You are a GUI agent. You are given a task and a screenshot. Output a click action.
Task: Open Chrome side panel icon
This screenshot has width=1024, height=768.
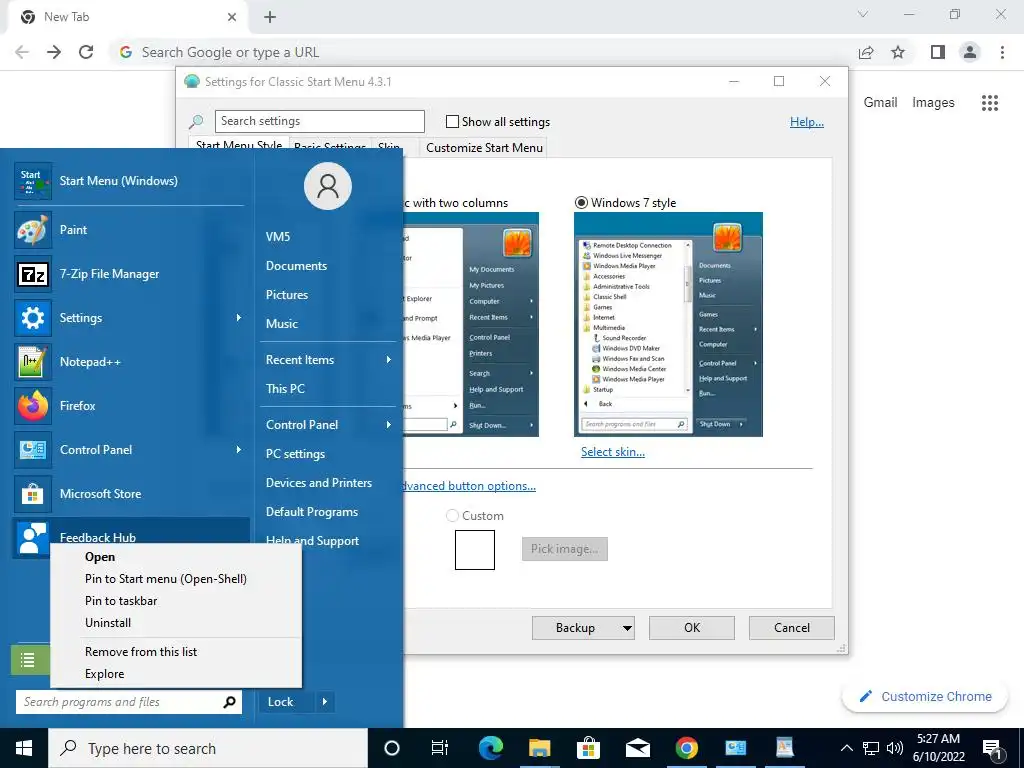tap(938, 52)
